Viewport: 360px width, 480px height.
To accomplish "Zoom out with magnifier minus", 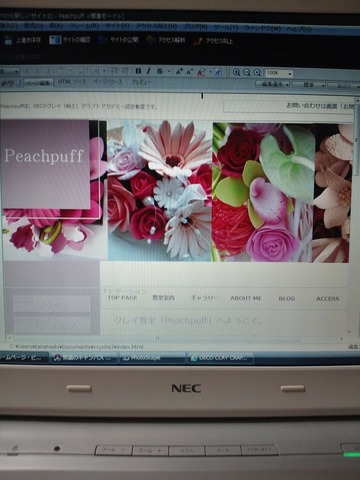I will (x=247, y=72).
